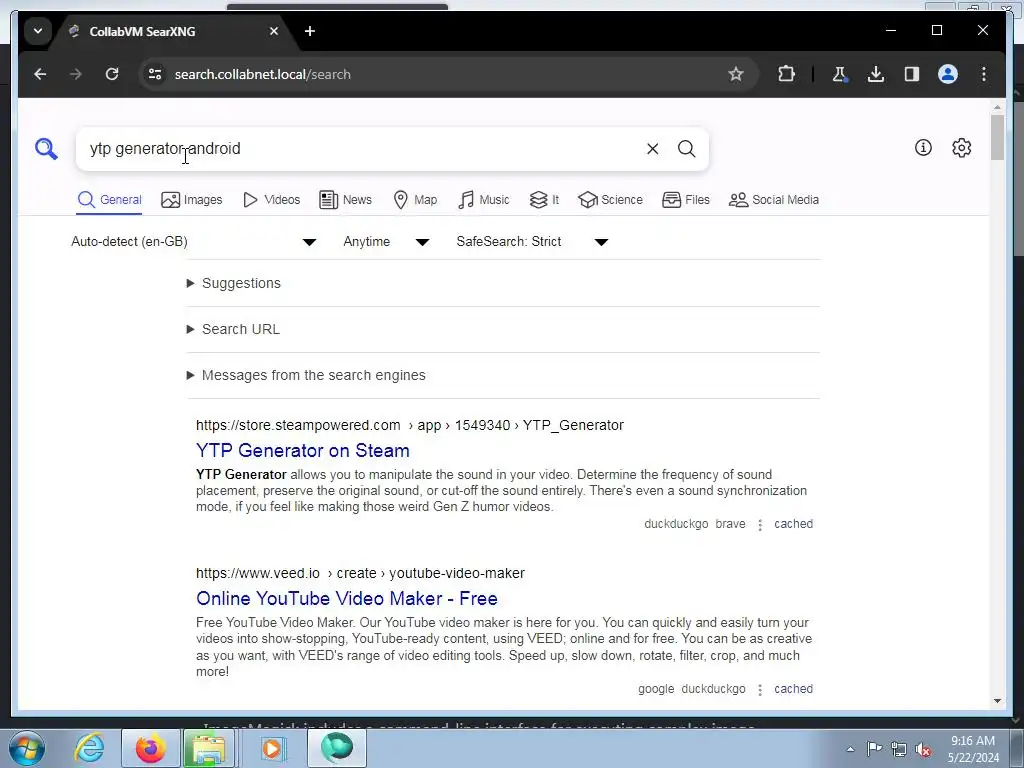This screenshot has height=768, width=1024.
Task: Switch to Social Media search tab
Action: (x=774, y=200)
